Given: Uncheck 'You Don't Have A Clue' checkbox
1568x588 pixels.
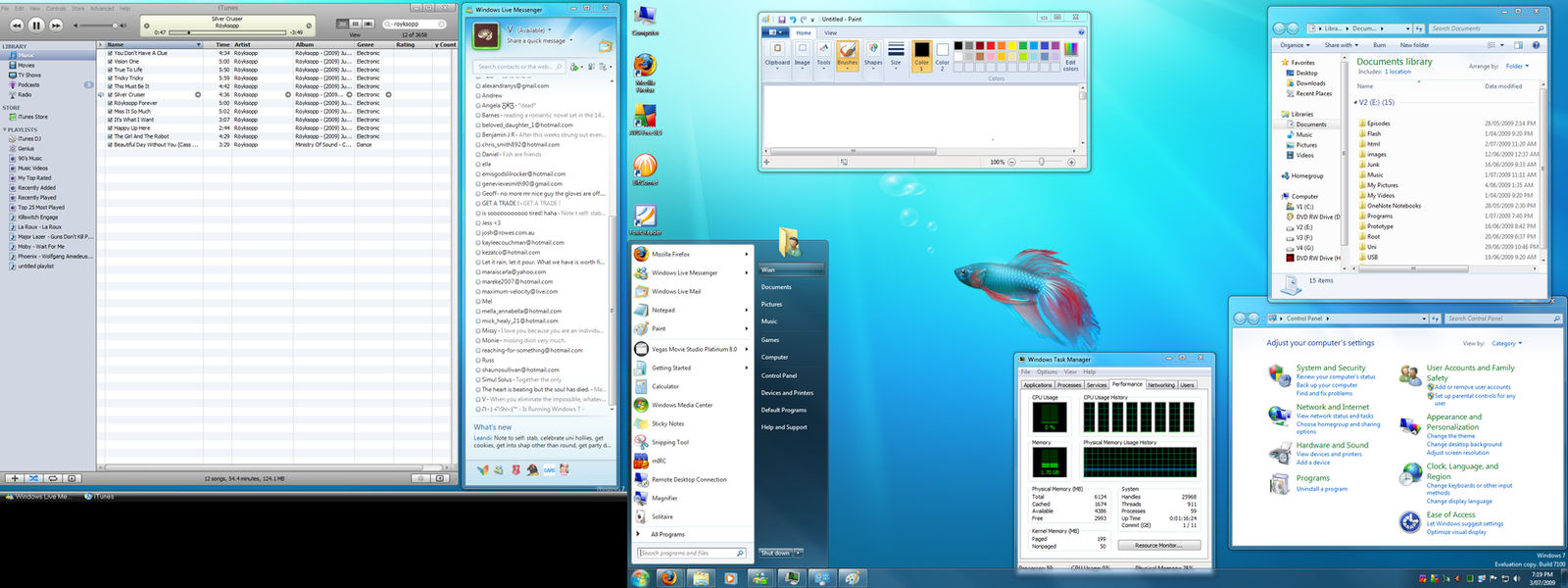Looking at the screenshot, I should (110, 53).
